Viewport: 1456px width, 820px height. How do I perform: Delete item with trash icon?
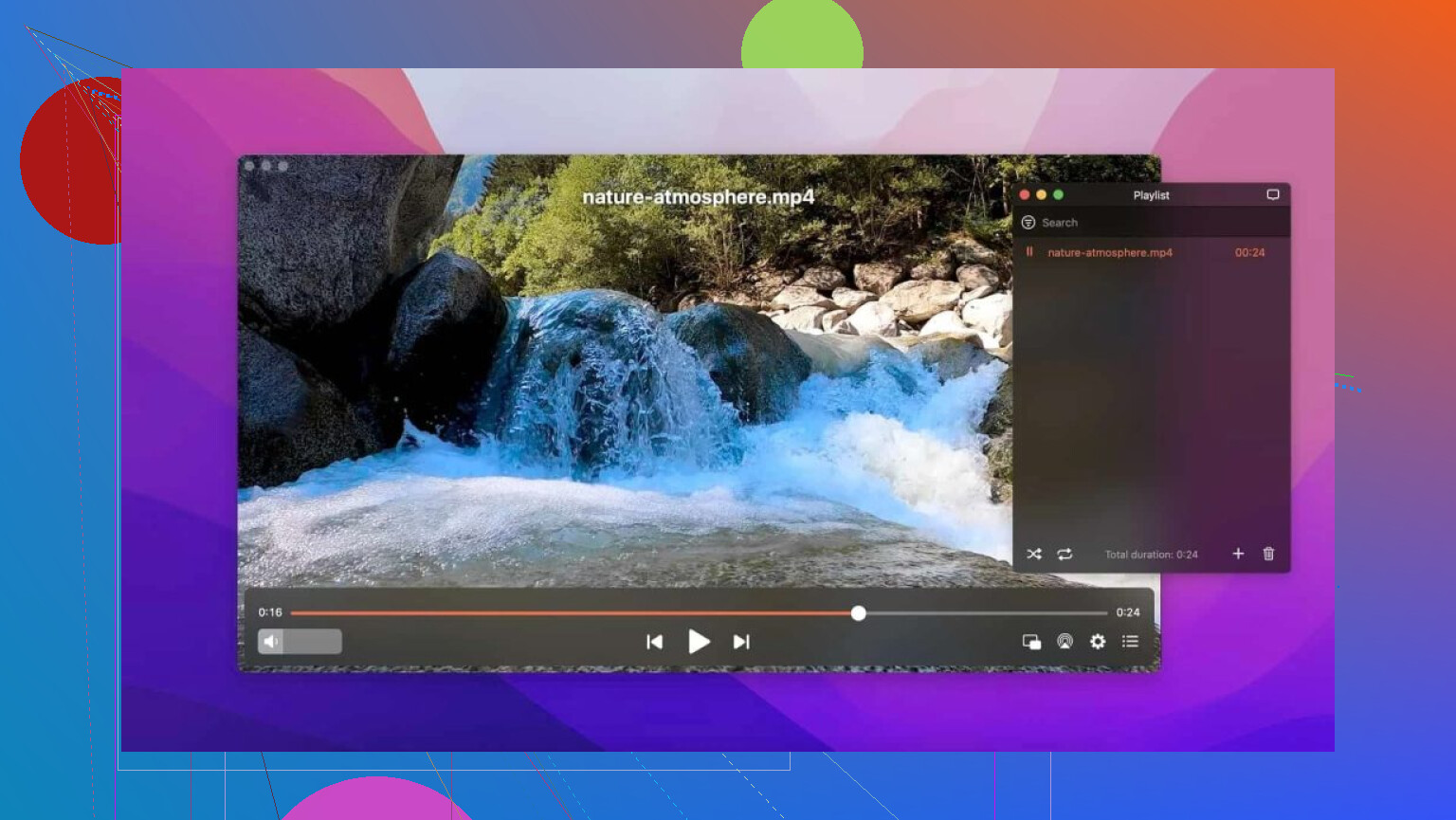click(x=1268, y=554)
